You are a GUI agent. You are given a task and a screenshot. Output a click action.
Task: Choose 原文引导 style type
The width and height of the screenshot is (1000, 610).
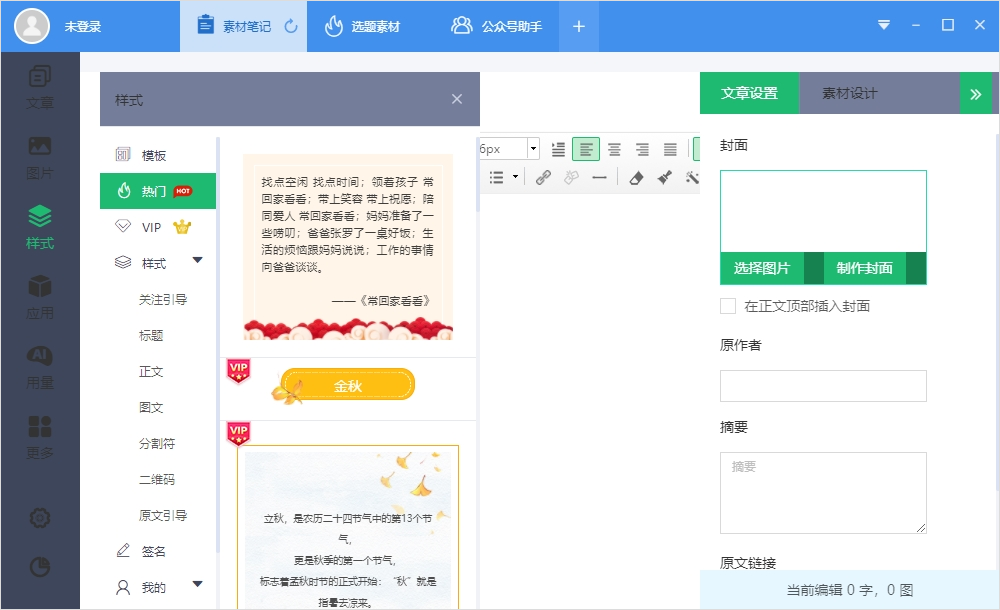click(x=163, y=516)
